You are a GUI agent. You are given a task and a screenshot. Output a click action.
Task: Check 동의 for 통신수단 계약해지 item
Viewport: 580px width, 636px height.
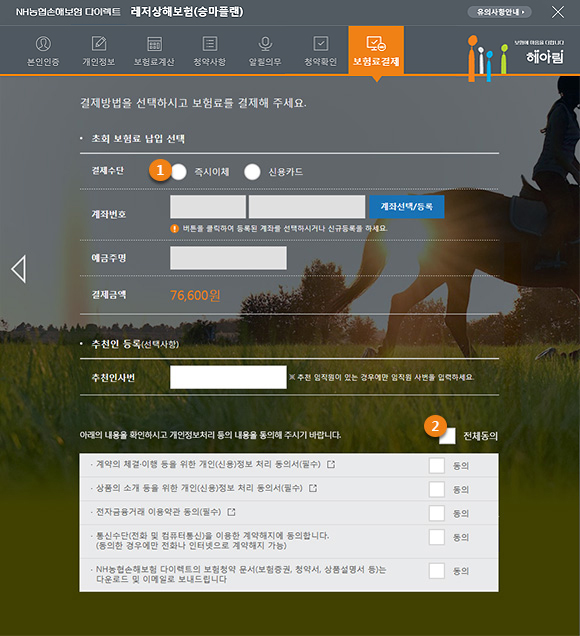pyautogui.click(x=437, y=537)
